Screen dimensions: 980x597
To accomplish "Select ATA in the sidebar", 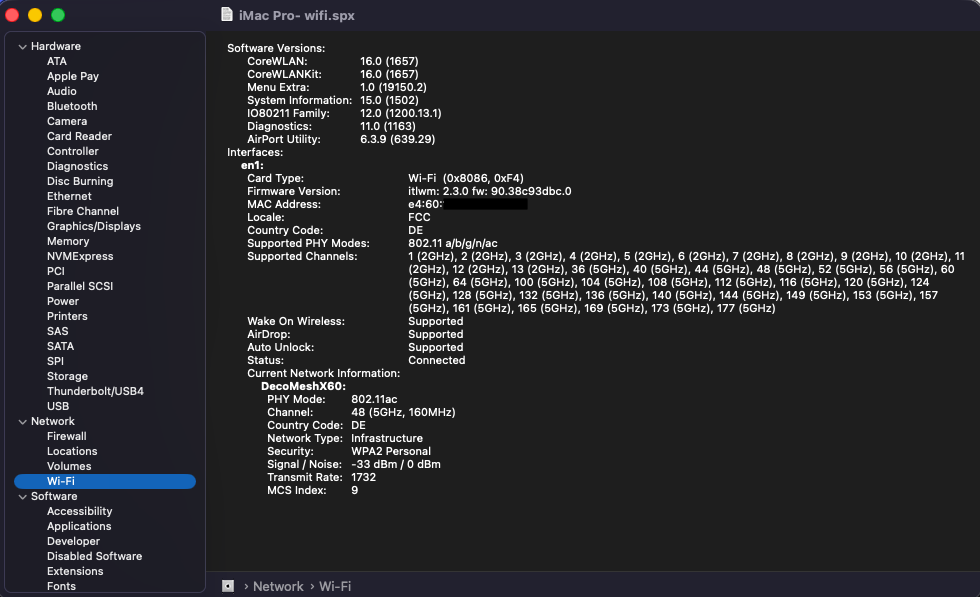I will (57, 61).
